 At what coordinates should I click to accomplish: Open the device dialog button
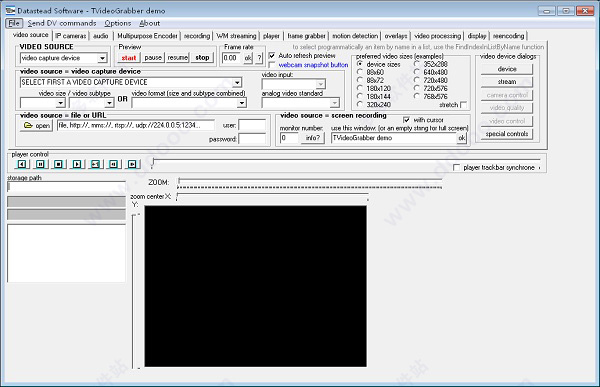(507, 69)
